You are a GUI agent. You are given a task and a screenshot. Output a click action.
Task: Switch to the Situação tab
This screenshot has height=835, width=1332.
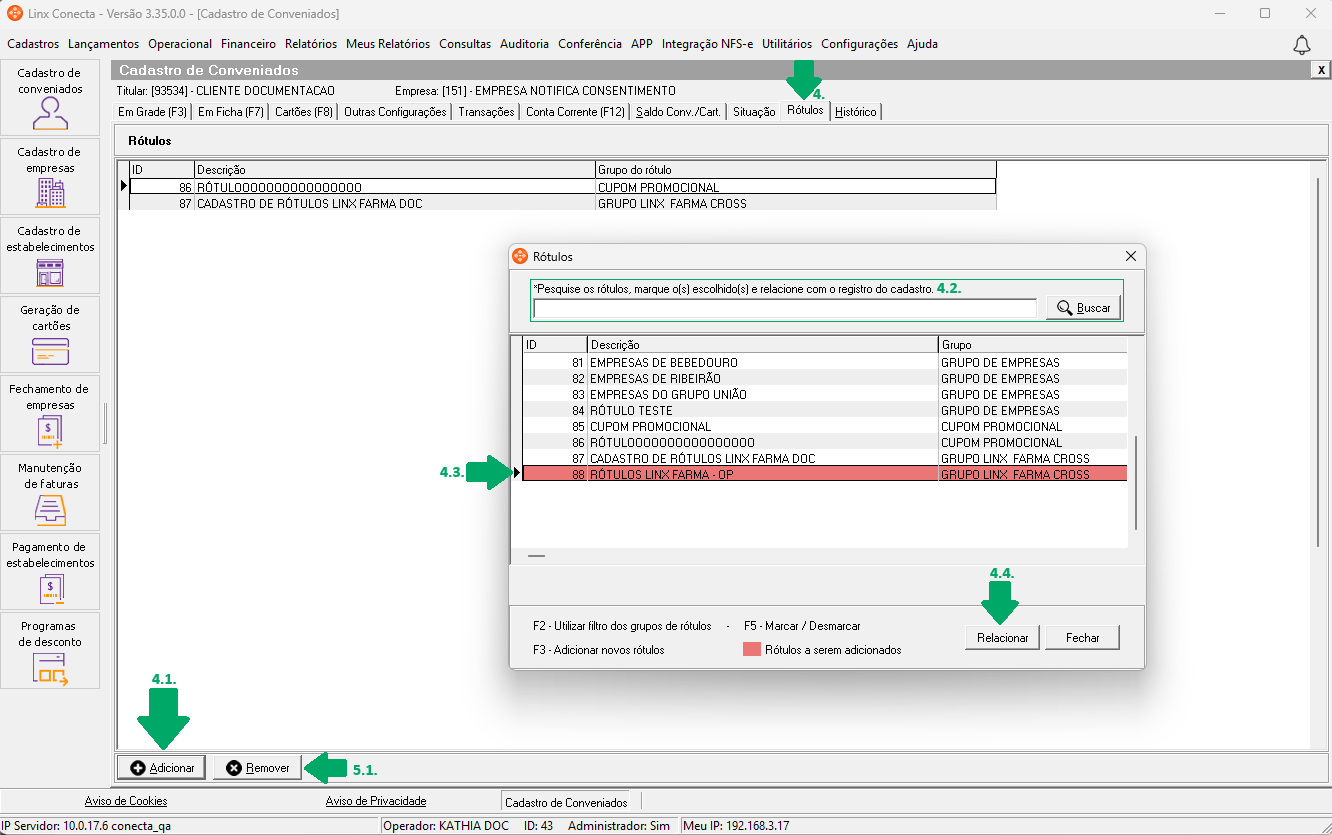[x=754, y=112]
